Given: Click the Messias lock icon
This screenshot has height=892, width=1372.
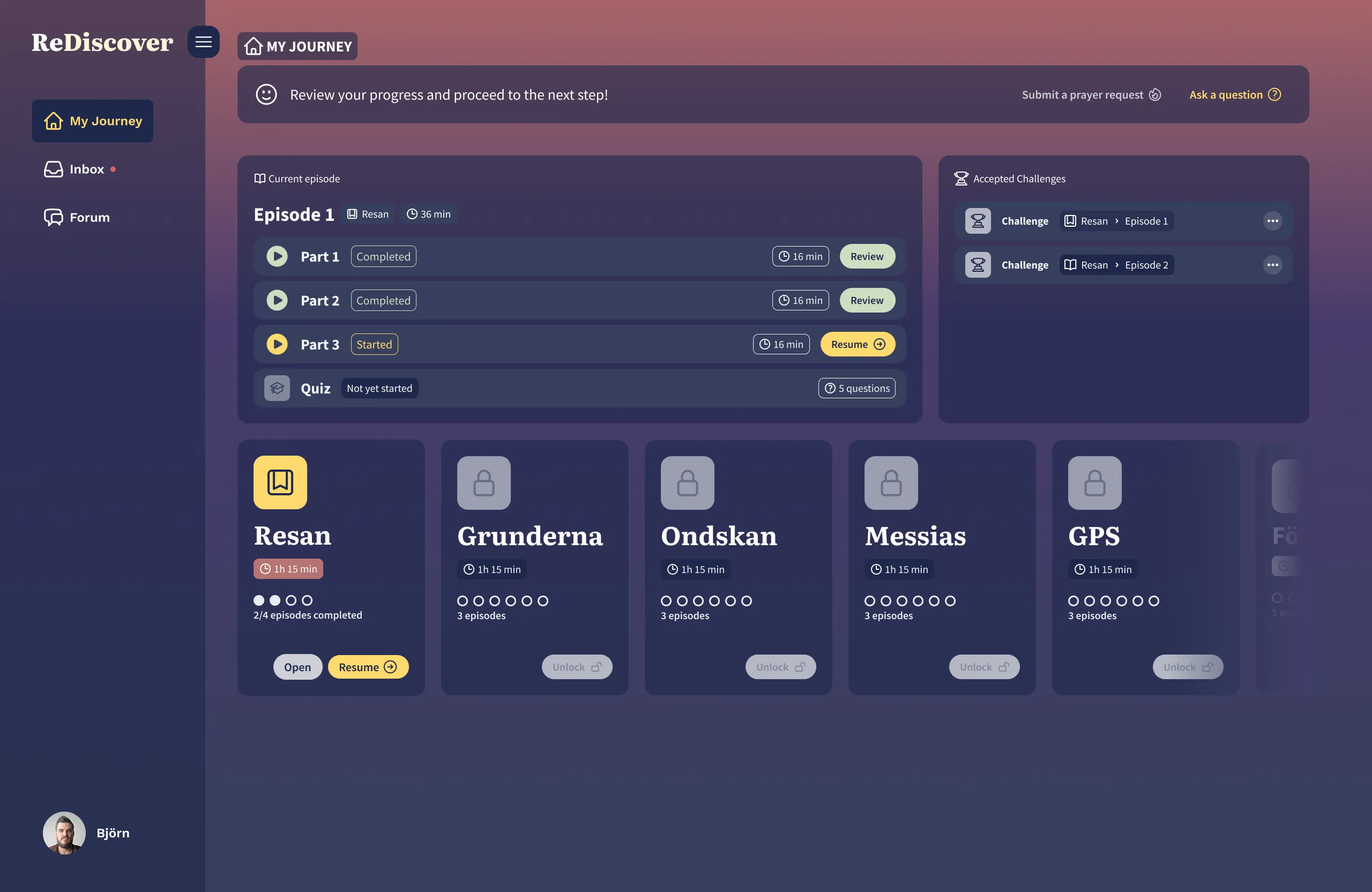Looking at the screenshot, I should pos(891,482).
